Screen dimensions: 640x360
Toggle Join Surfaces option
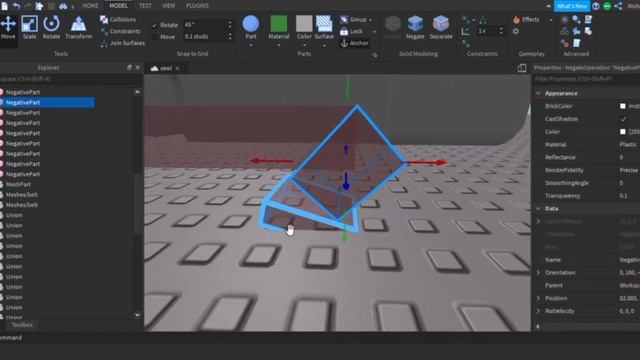point(122,43)
